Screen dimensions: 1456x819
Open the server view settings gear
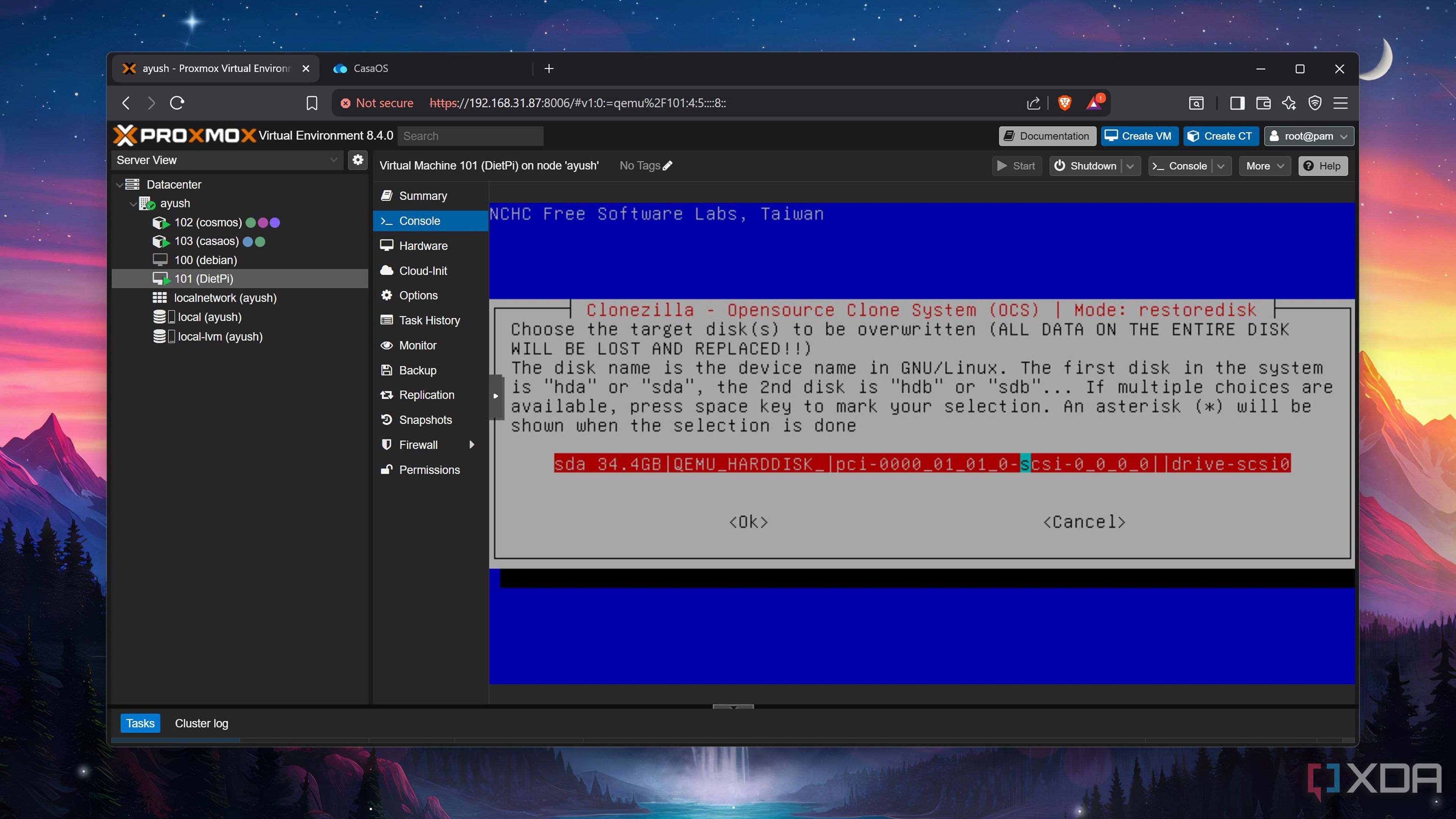point(358,160)
